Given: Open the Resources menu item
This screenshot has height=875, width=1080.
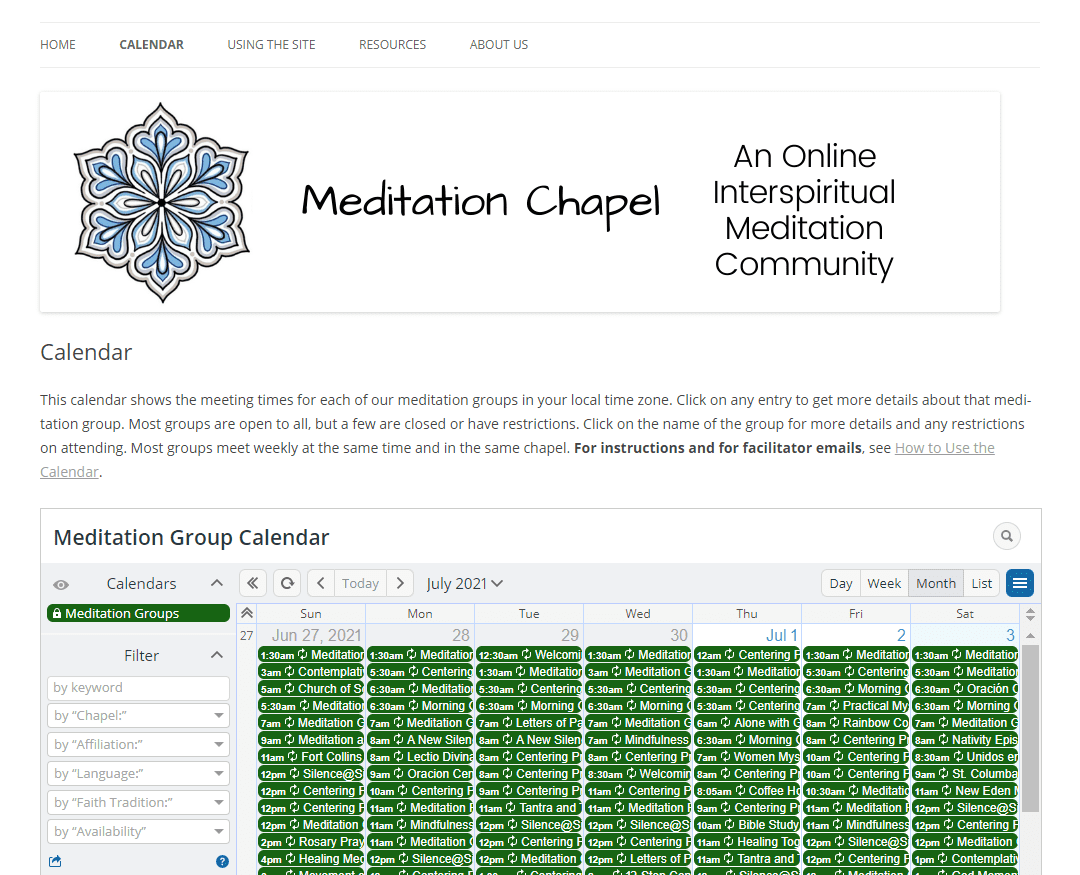Looking at the screenshot, I should click(x=392, y=45).
